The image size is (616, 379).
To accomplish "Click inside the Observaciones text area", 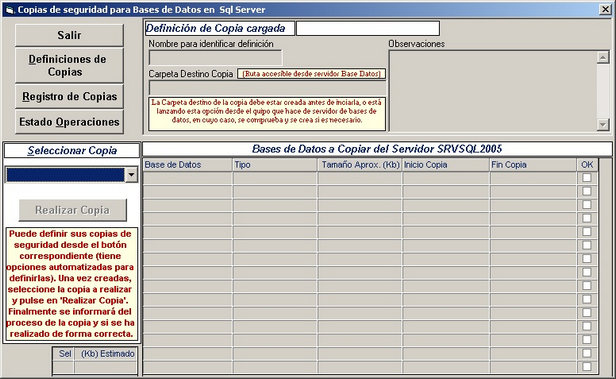I will coord(493,91).
